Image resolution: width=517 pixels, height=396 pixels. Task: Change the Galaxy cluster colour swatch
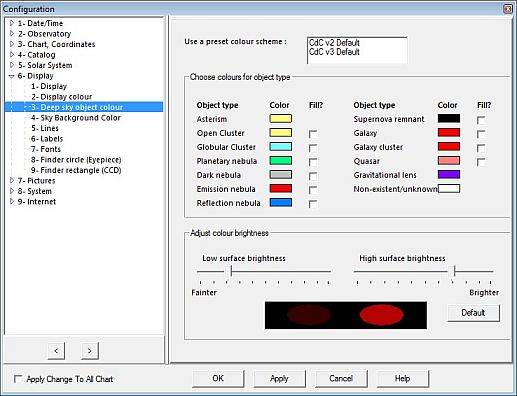[x=449, y=147]
